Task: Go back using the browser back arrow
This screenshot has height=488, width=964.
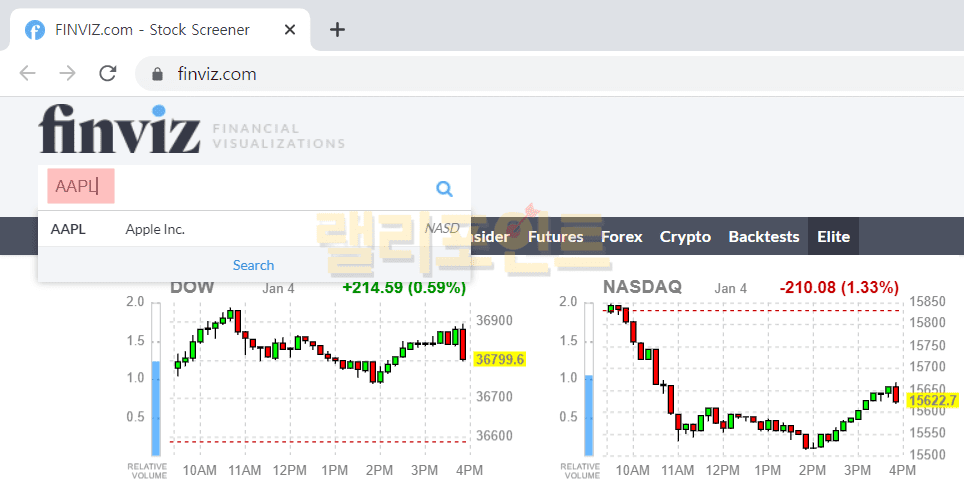Action: point(28,73)
